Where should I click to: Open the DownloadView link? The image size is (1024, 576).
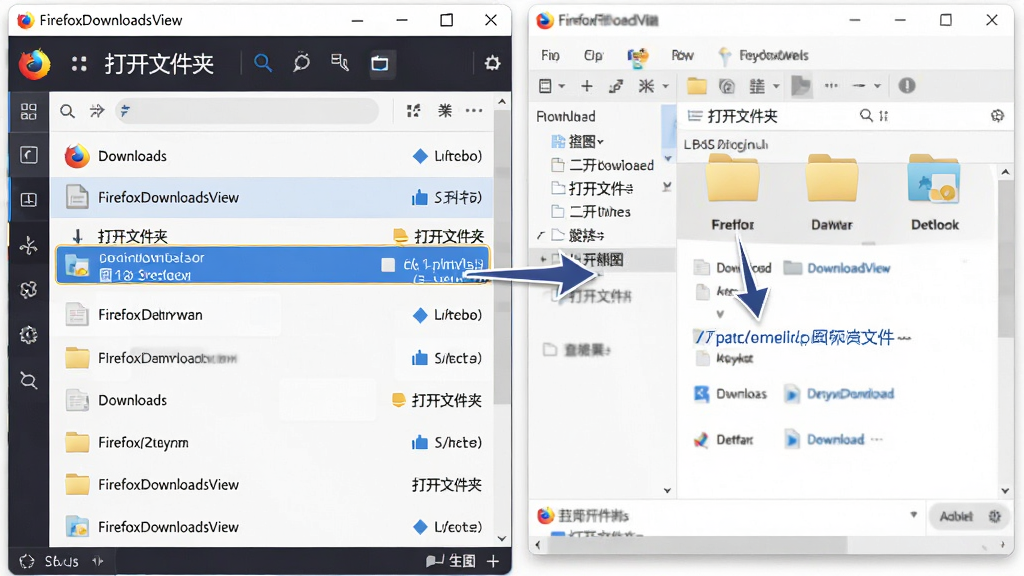[848, 268]
